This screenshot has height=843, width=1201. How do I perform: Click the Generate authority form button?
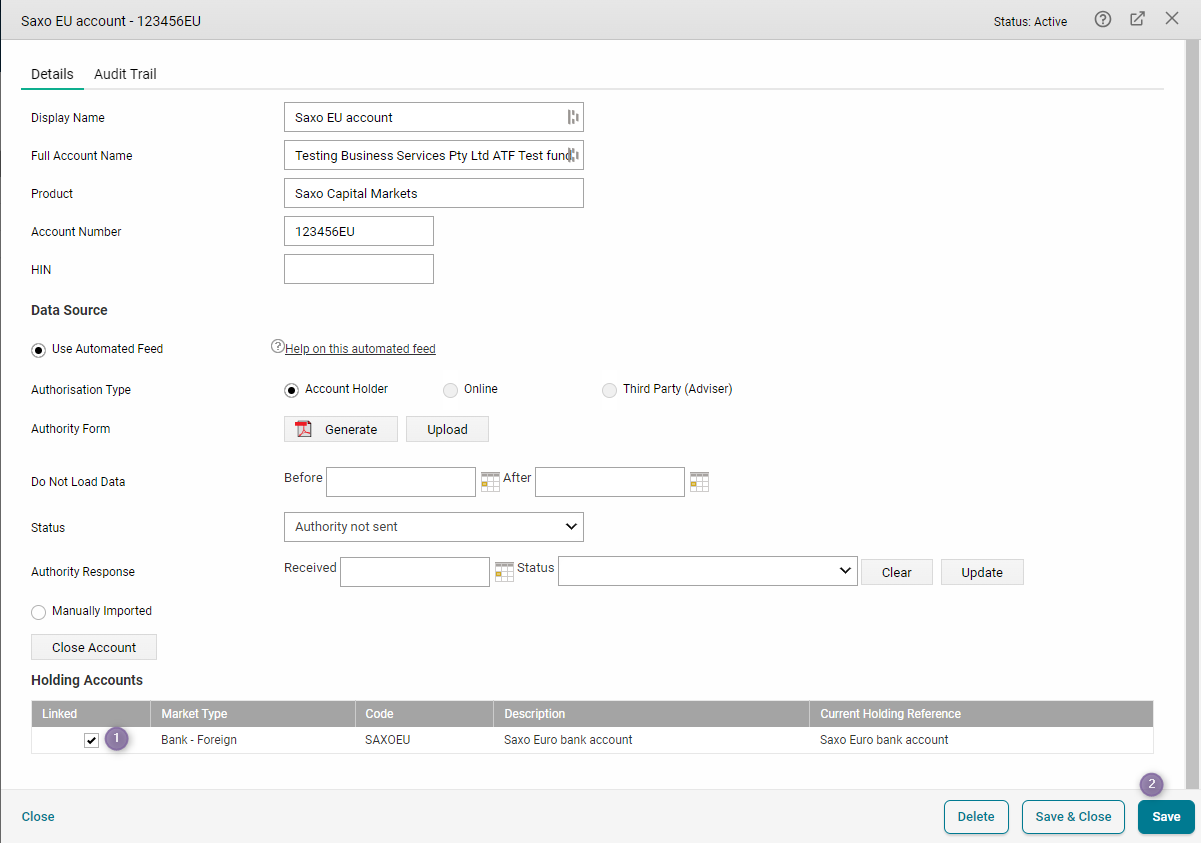[x=341, y=429]
